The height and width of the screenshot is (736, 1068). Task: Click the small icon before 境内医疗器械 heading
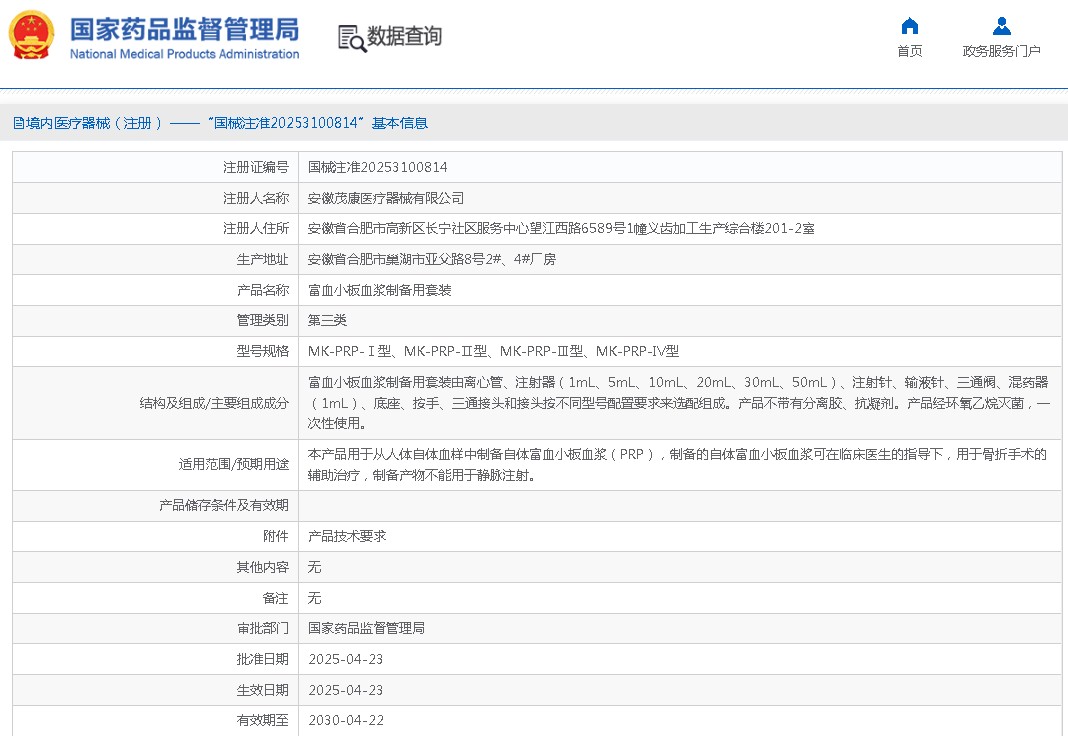(x=18, y=123)
